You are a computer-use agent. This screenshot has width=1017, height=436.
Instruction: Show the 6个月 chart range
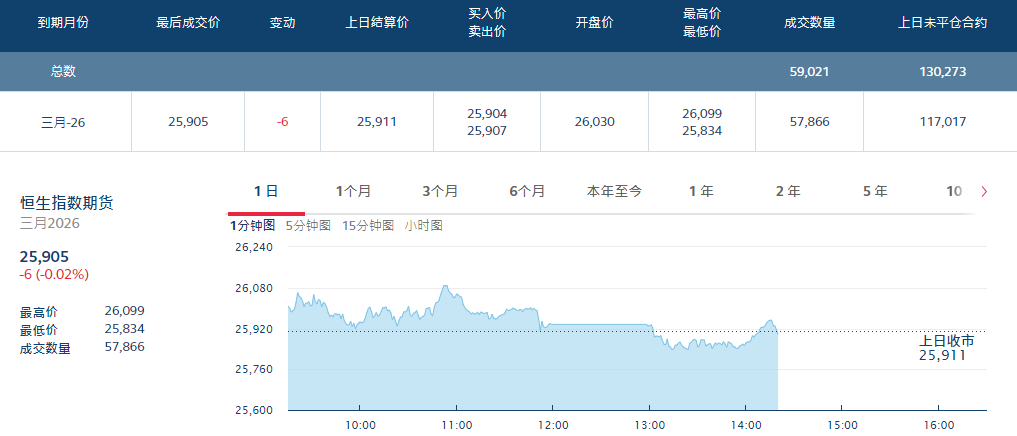527,191
